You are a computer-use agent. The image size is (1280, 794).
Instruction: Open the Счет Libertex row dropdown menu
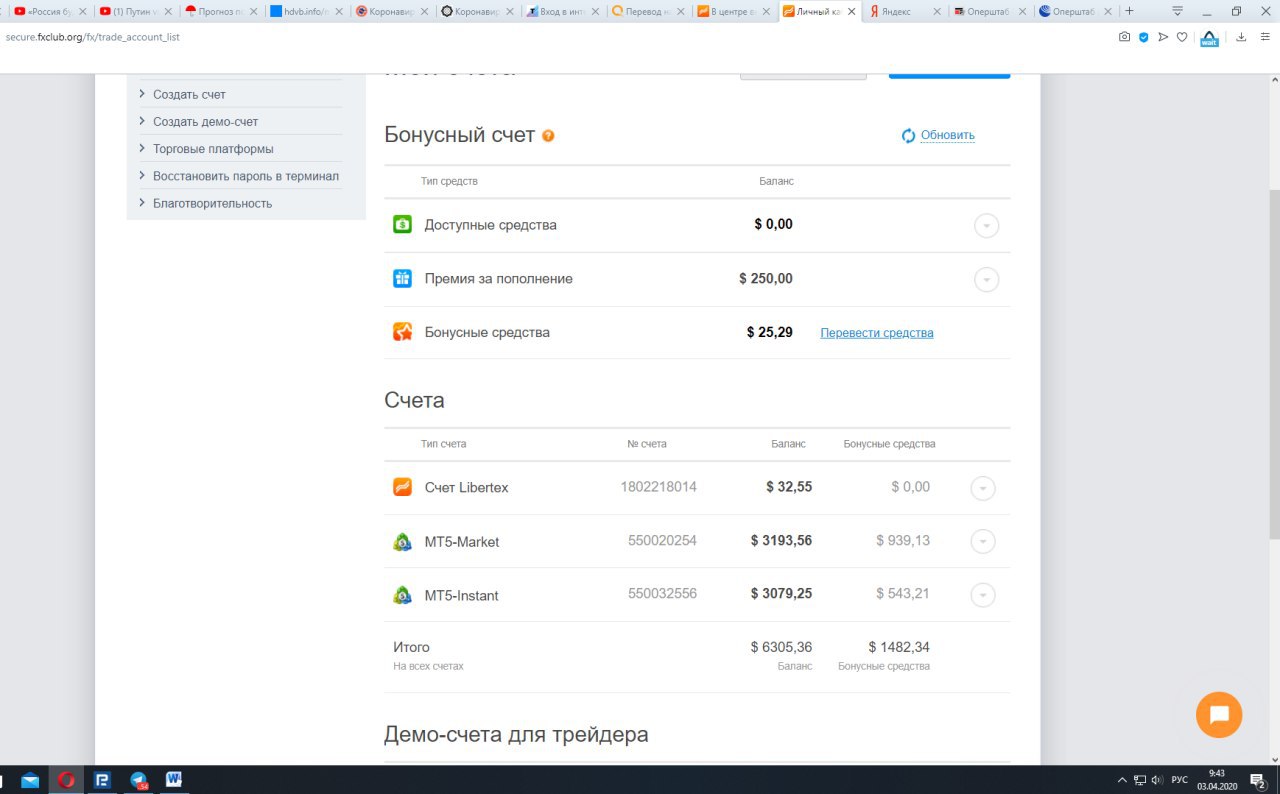[983, 488]
